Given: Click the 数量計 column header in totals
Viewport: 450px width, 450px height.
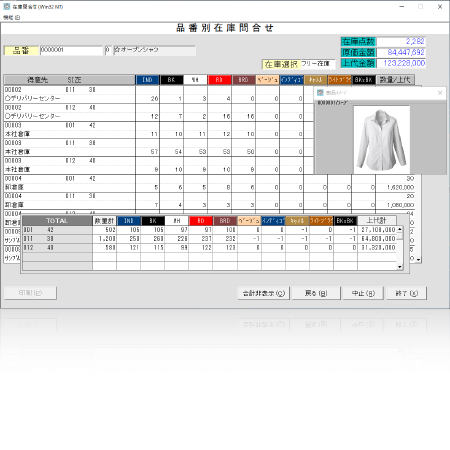Looking at the screenshot, I should click(104, 221).
